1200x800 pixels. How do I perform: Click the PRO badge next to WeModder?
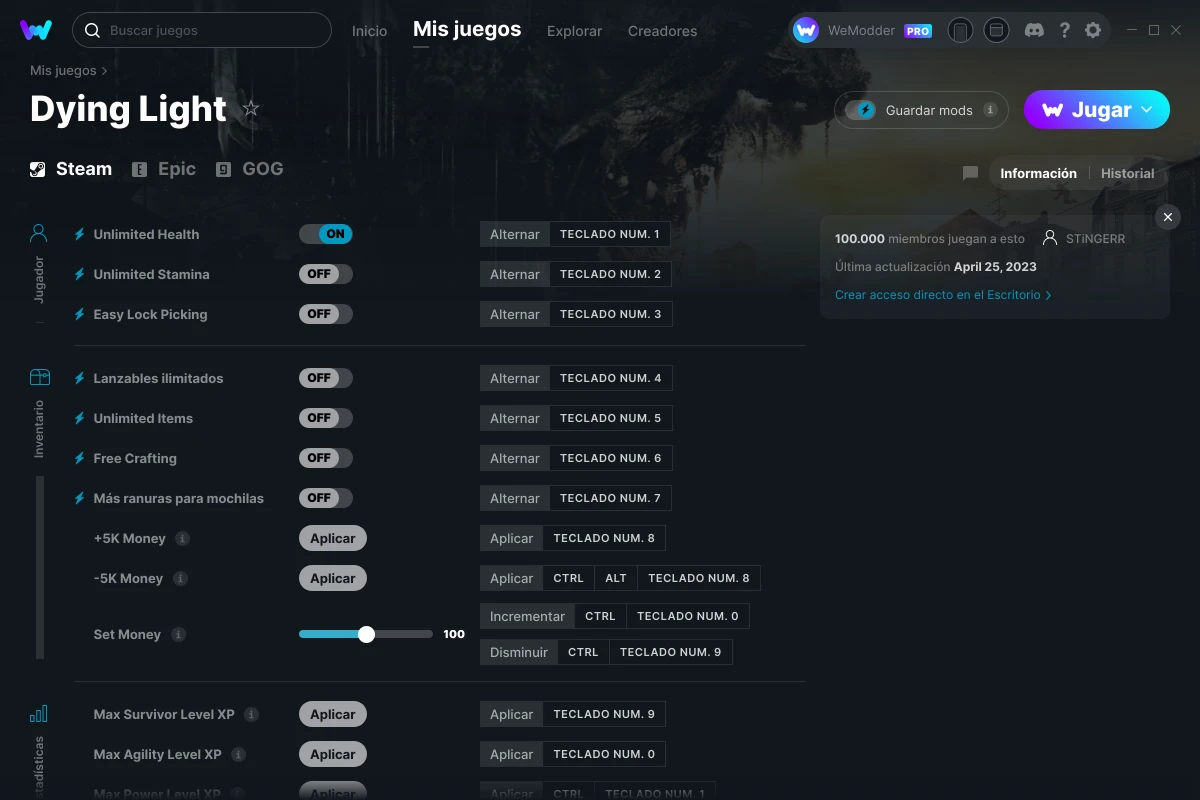(918, 31)
